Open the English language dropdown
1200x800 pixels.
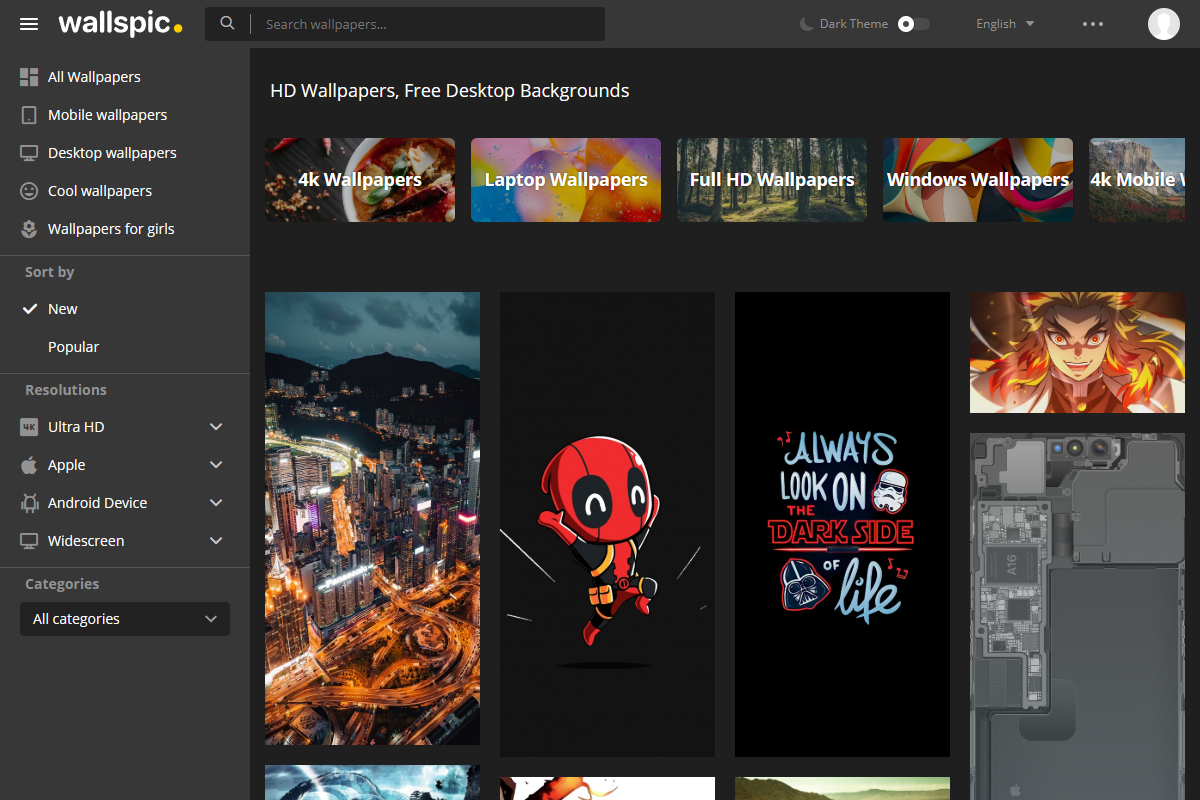tap(1005, 24)
